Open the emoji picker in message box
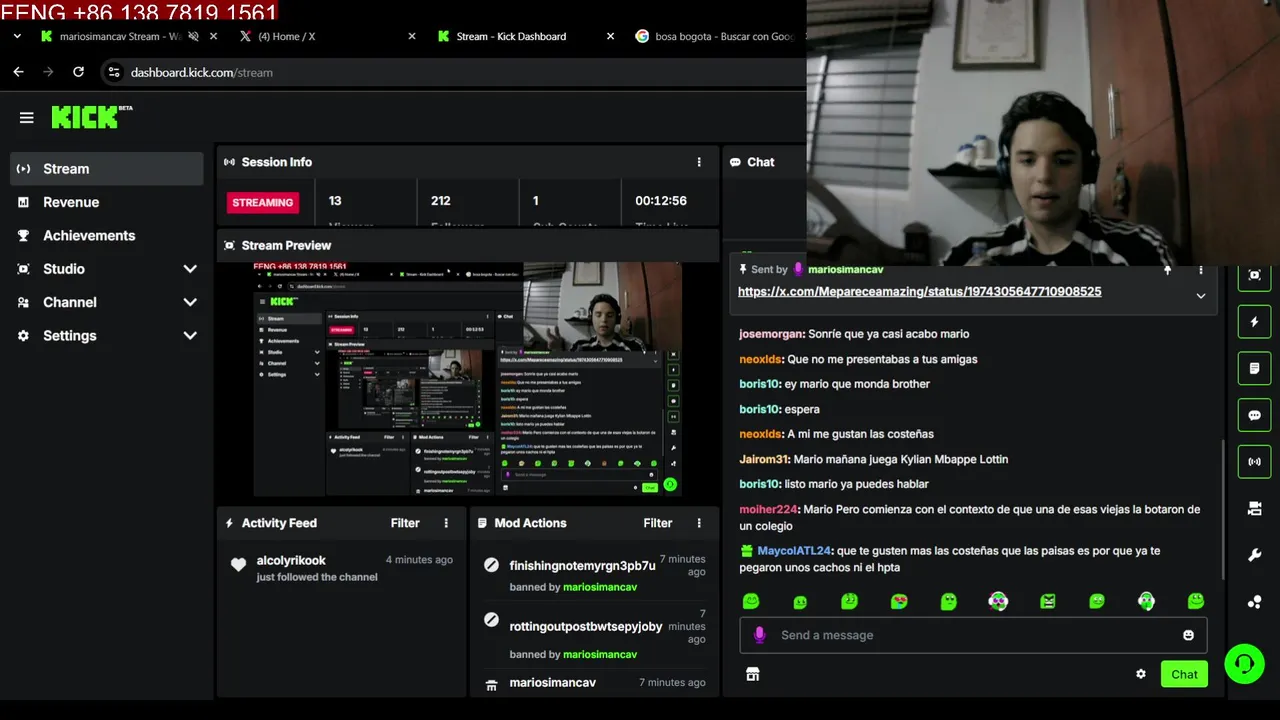1280x720 pixels. pos(1188,635)
